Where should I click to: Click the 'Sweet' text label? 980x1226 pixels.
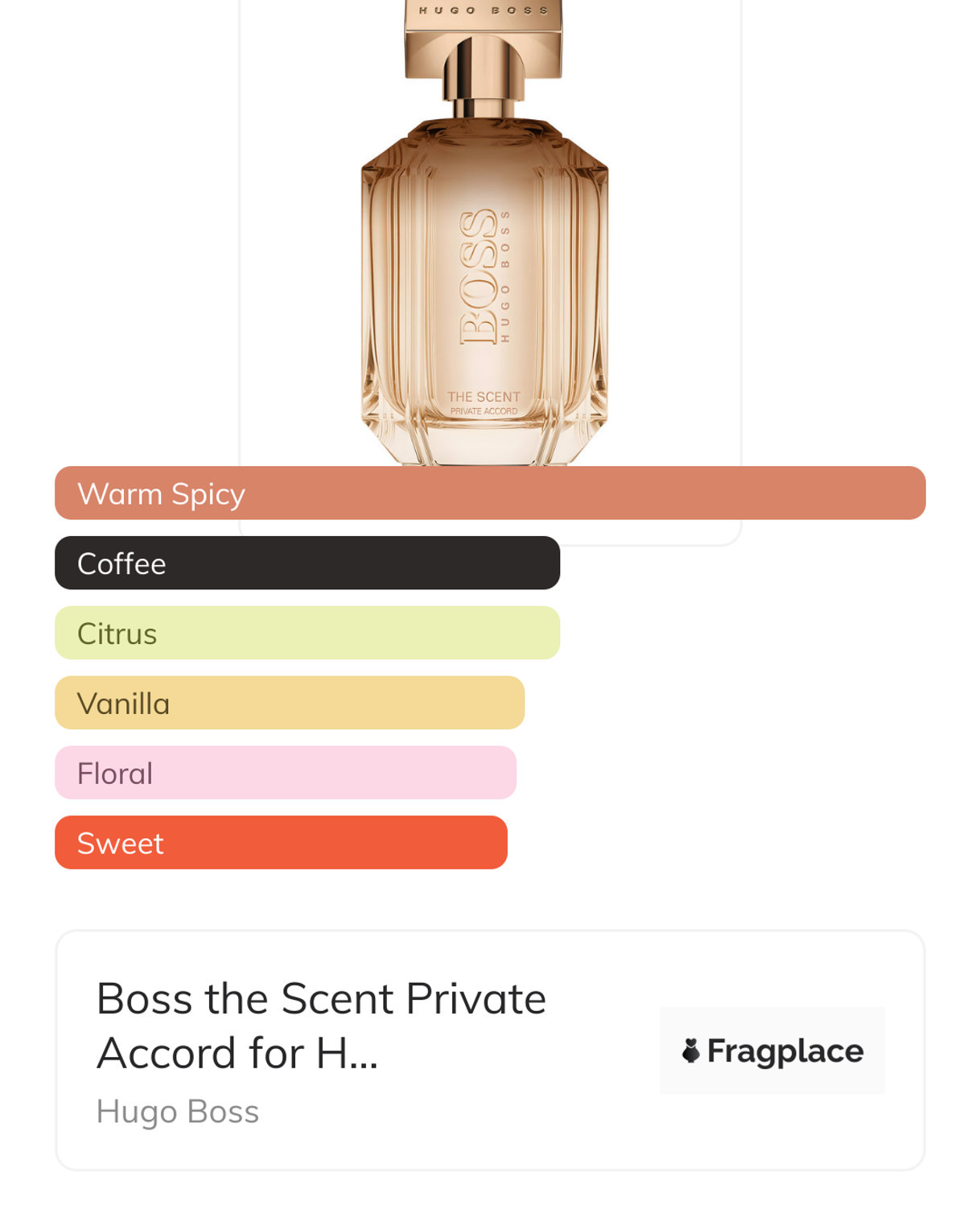[120, 844]
